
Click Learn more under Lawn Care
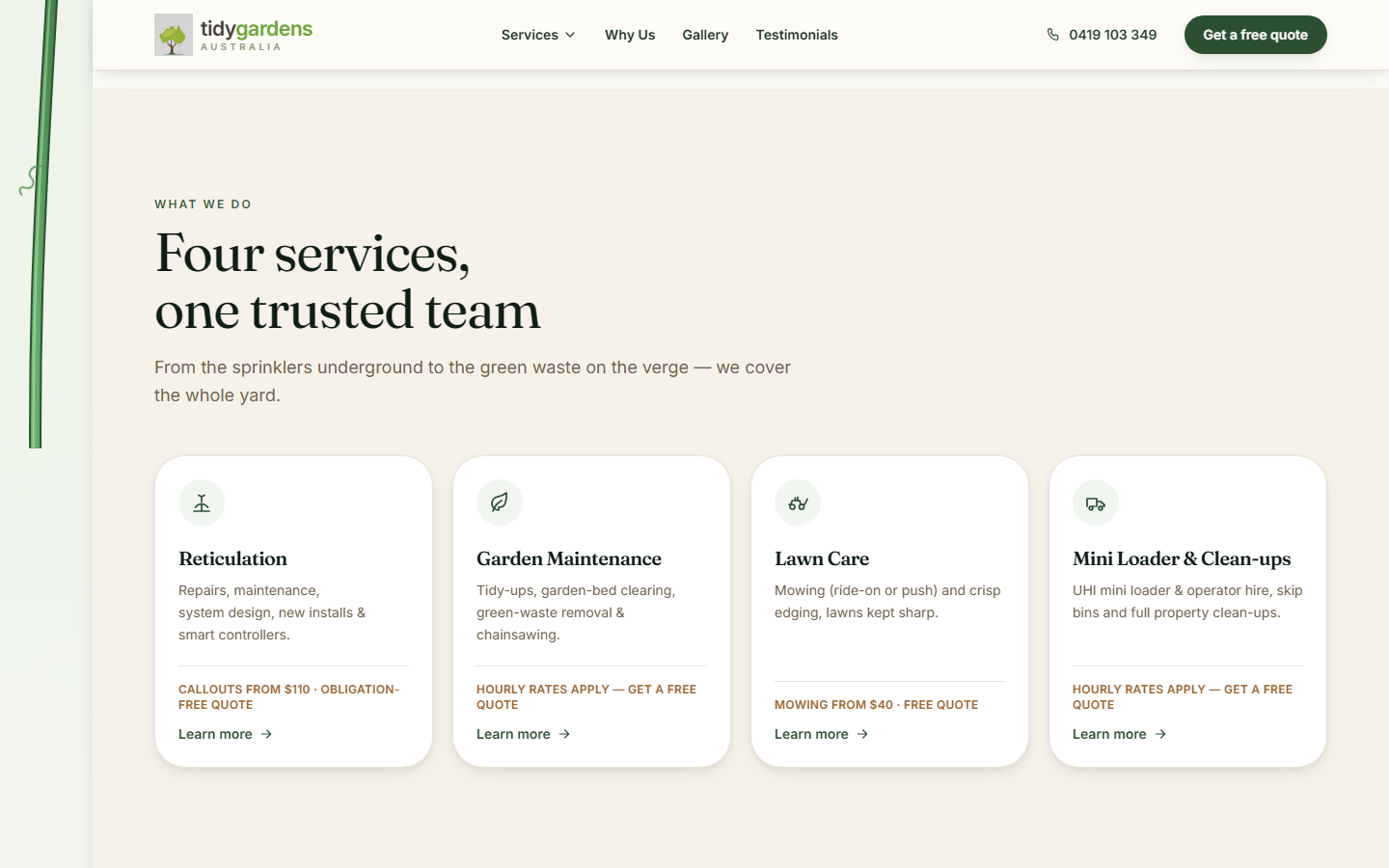pos(822,734)
